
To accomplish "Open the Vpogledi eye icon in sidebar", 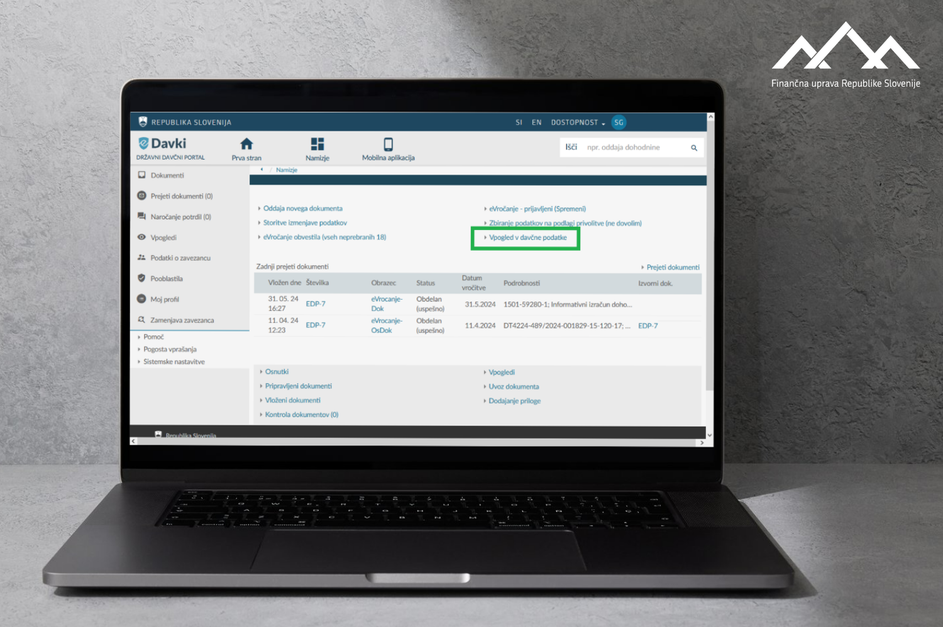I will pos(142,237).
